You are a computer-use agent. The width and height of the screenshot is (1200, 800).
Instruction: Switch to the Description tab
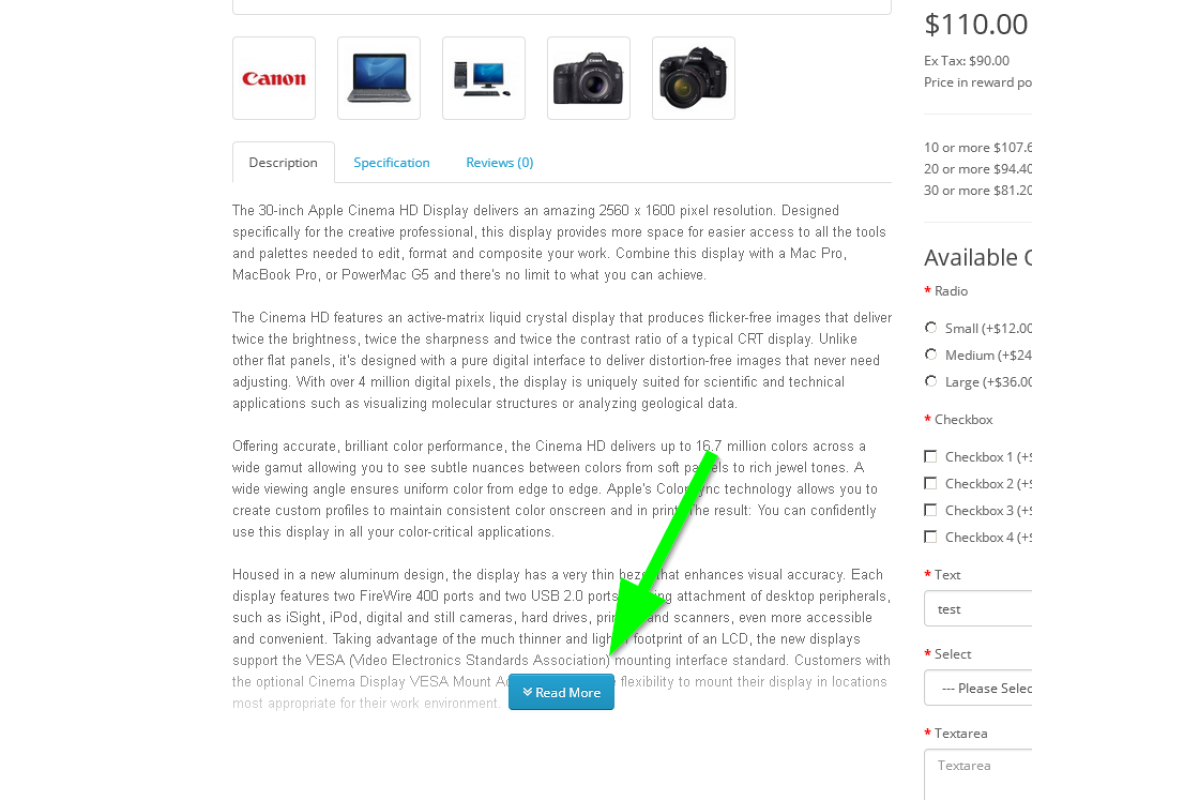tap(283, 162)
